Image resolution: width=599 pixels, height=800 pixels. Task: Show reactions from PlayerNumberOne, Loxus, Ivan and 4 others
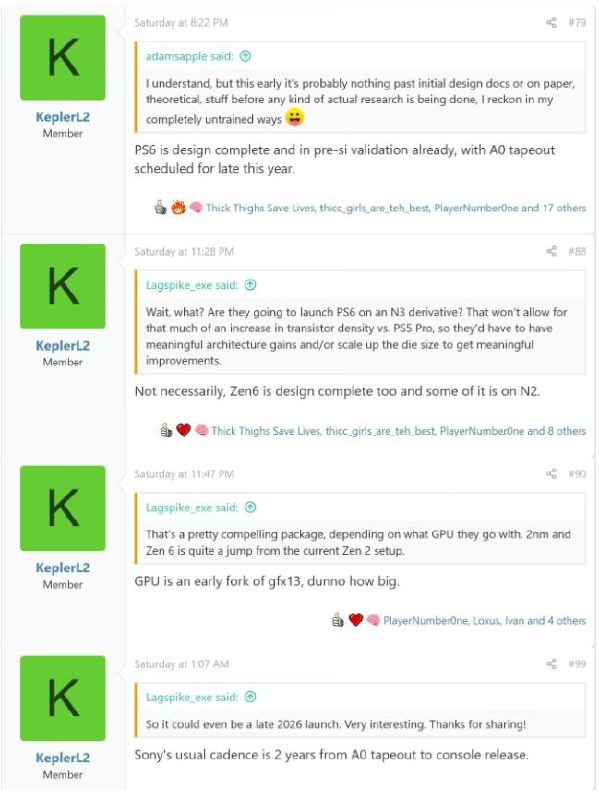[484, 620]
